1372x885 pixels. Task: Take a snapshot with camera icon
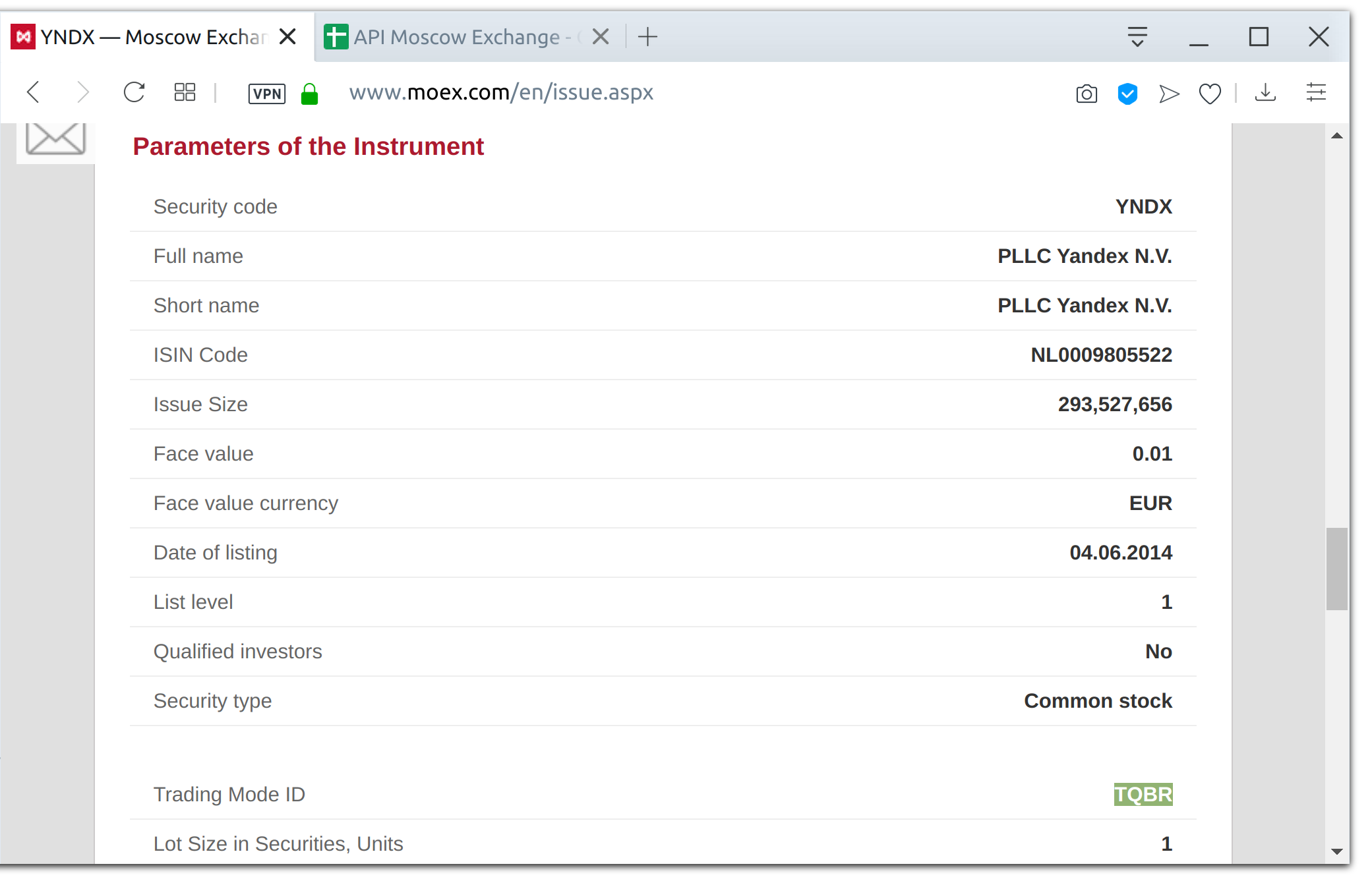[x=1087, y=94]
